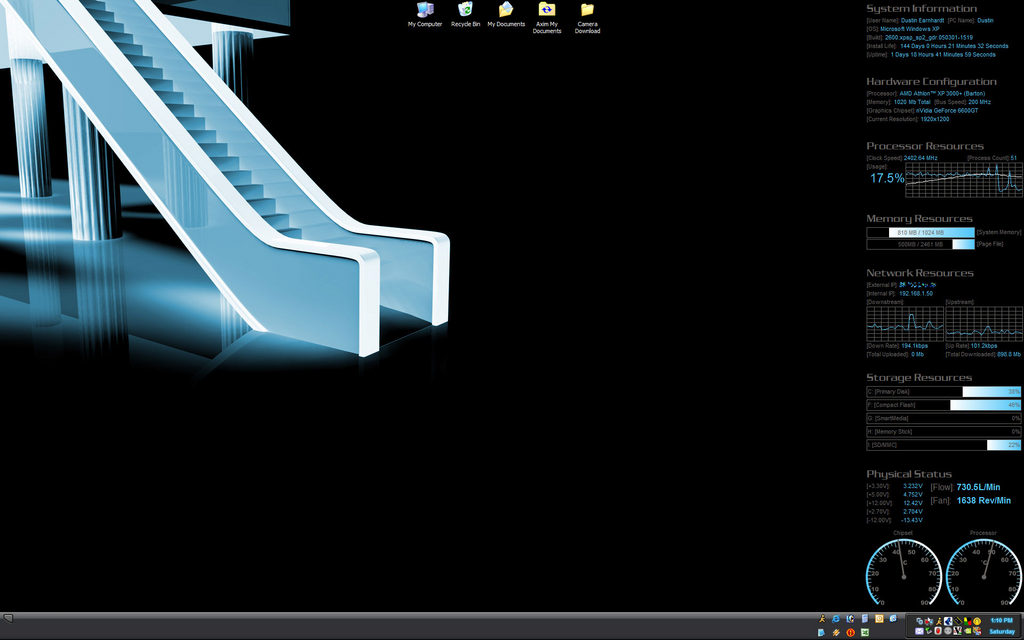This screenshot has width=1024, height=640.
Task: Launch the red-orange circle quick launch icon
Action: [851, 632]
